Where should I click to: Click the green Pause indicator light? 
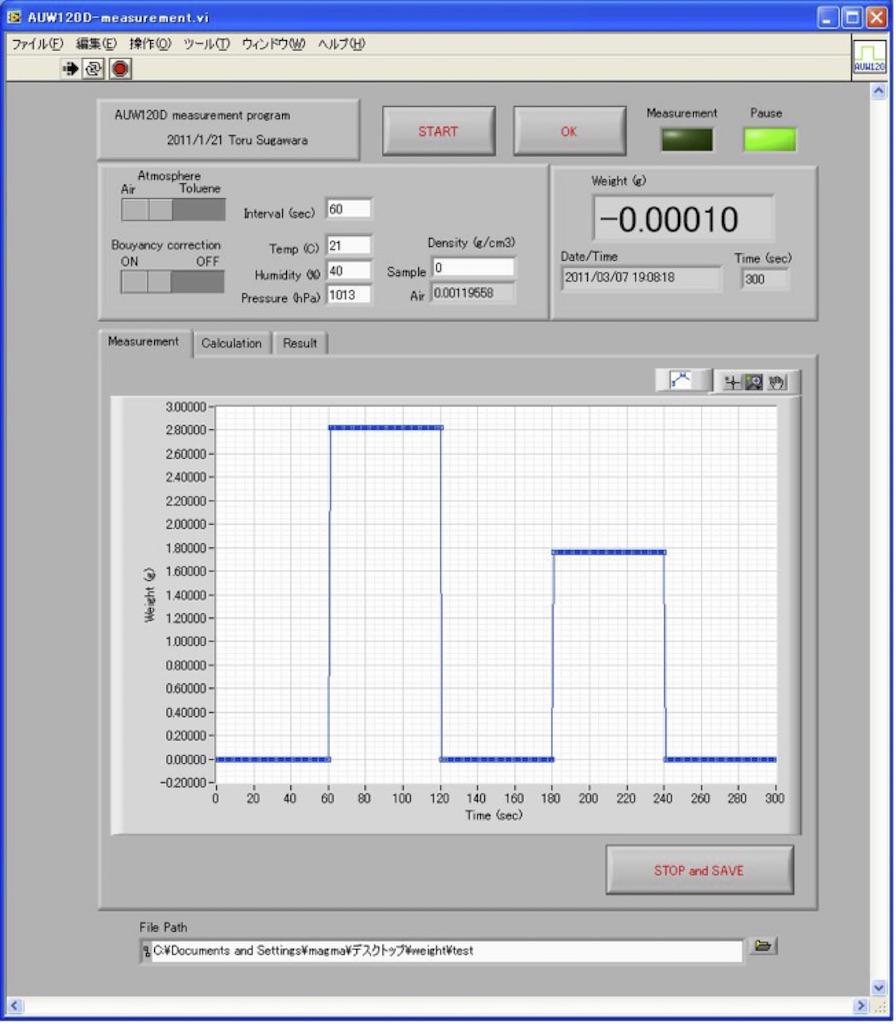coord(769,140)
